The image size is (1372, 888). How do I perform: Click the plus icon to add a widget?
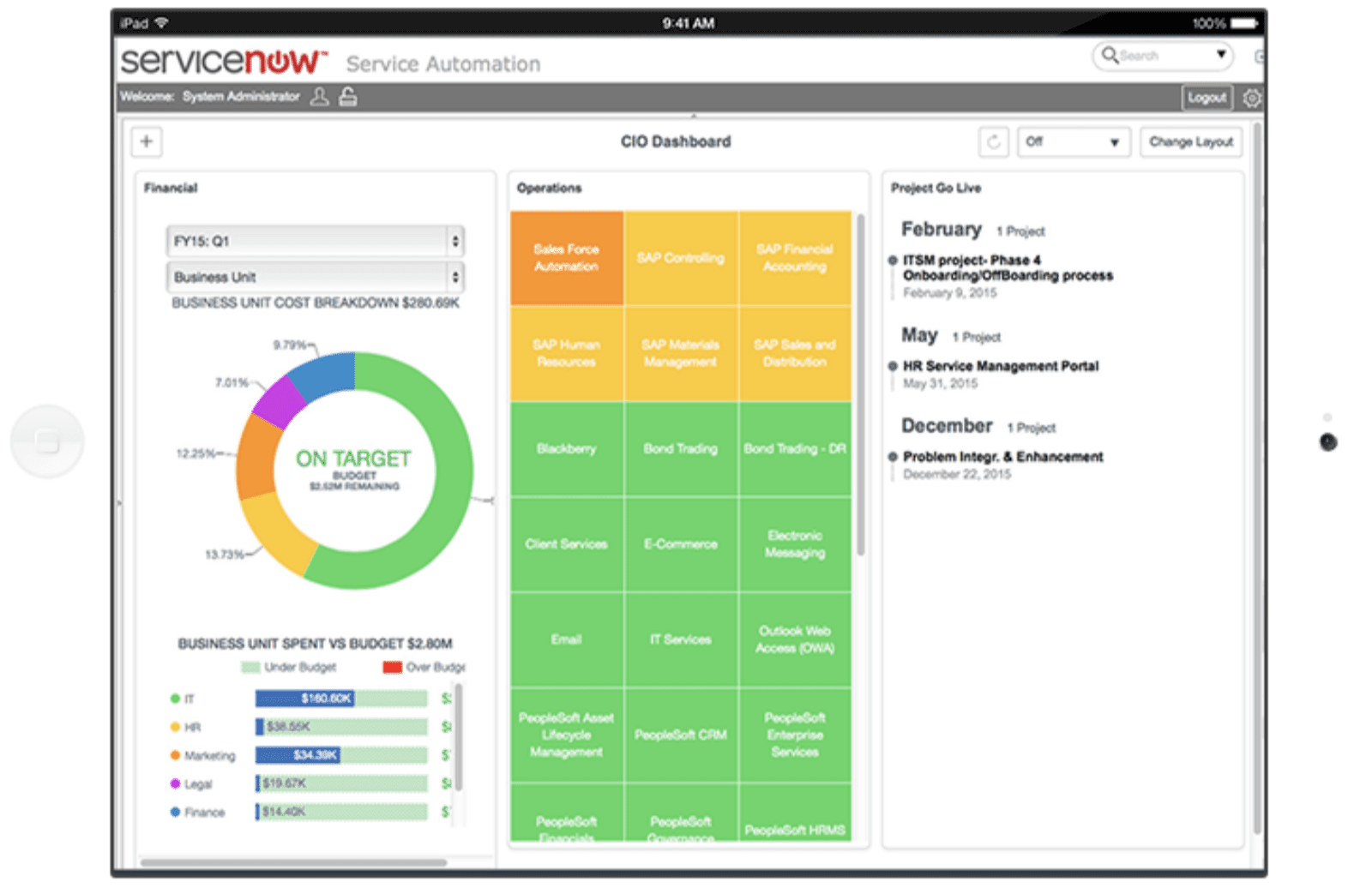(146, 141)
